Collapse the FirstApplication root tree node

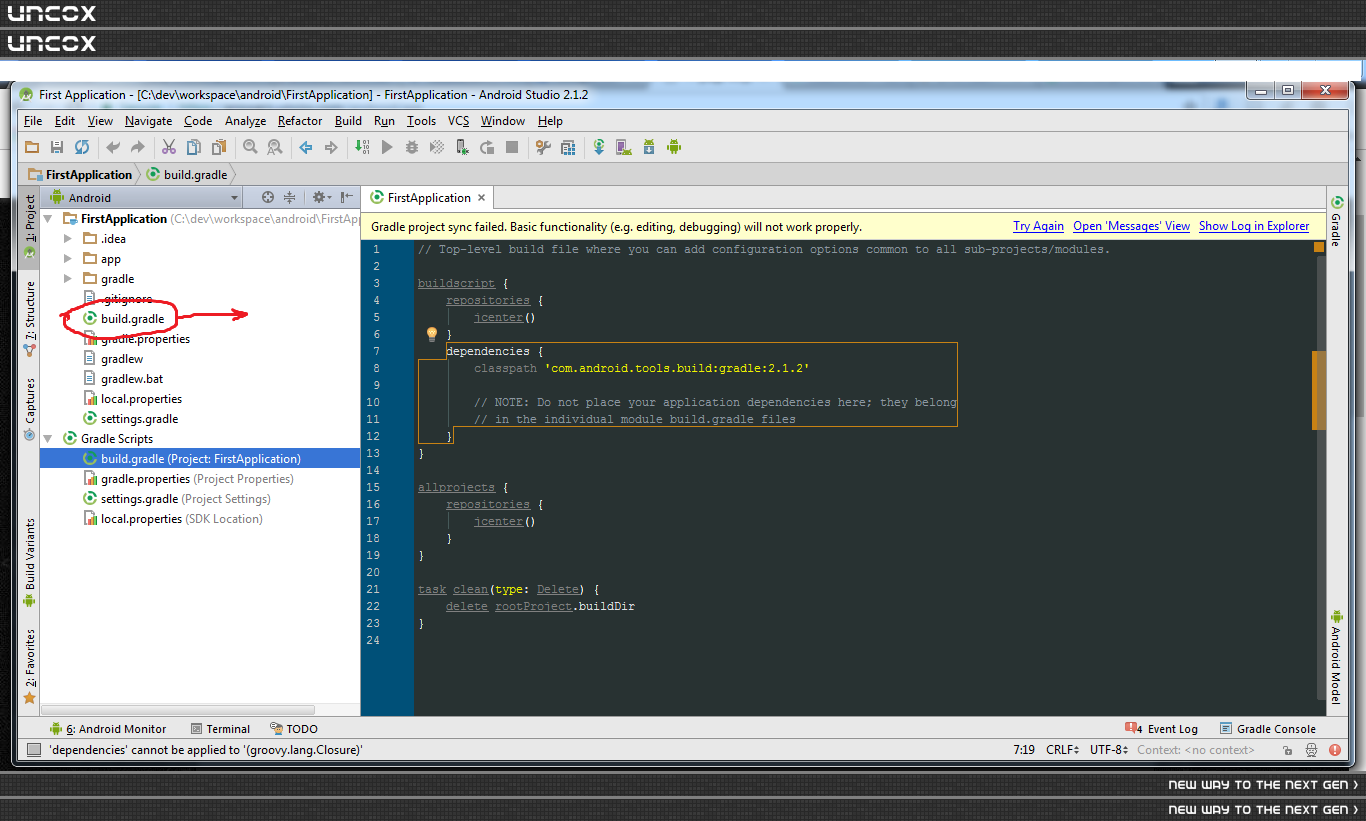pyautogui.click(x=48, y=218)
